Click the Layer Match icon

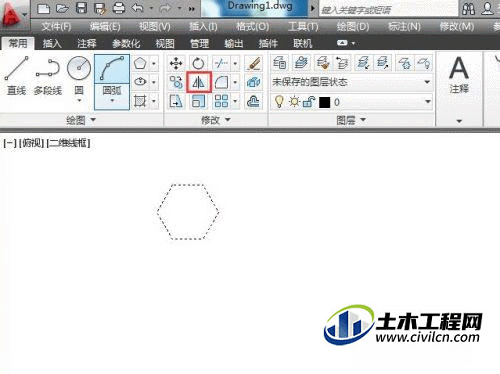(322, 63)
